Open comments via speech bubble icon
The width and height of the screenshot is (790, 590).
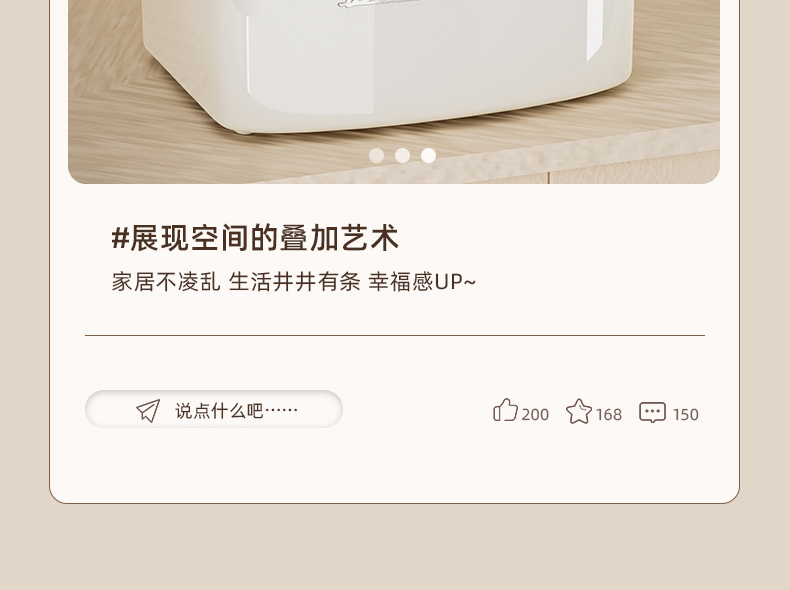coord(652,412)
